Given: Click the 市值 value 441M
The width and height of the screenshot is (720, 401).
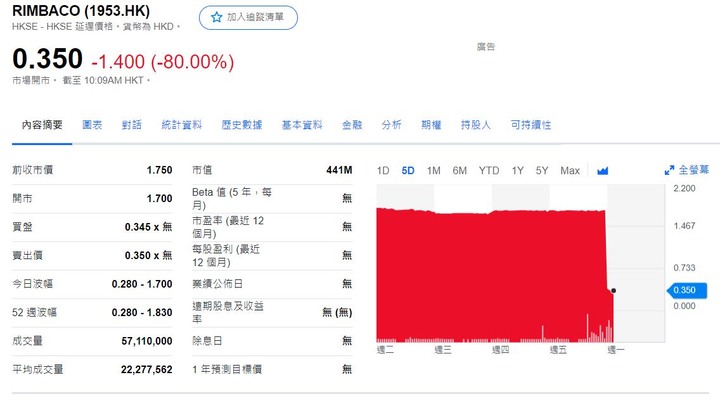Looking at the screenshot, I should pyautogui.click(x=339, y=170).
